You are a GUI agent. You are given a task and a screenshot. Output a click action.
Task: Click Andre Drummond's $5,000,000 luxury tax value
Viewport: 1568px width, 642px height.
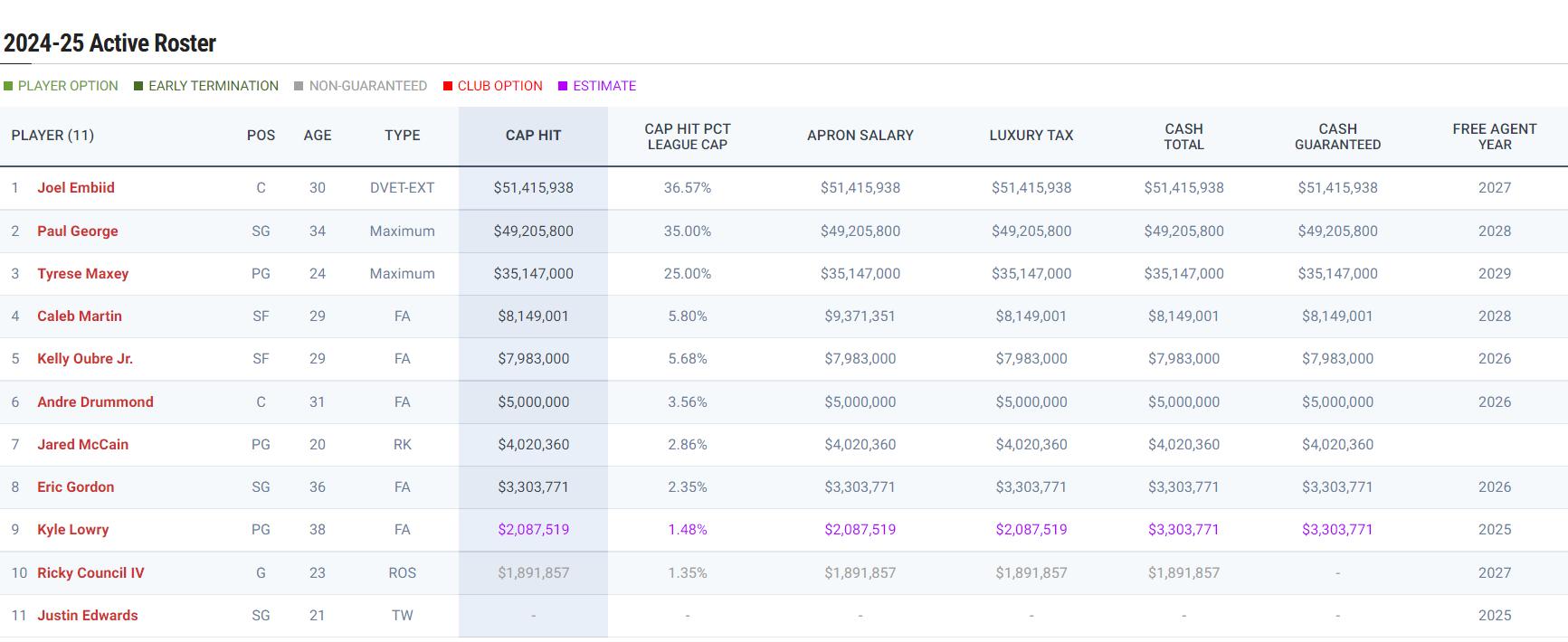1031,401
